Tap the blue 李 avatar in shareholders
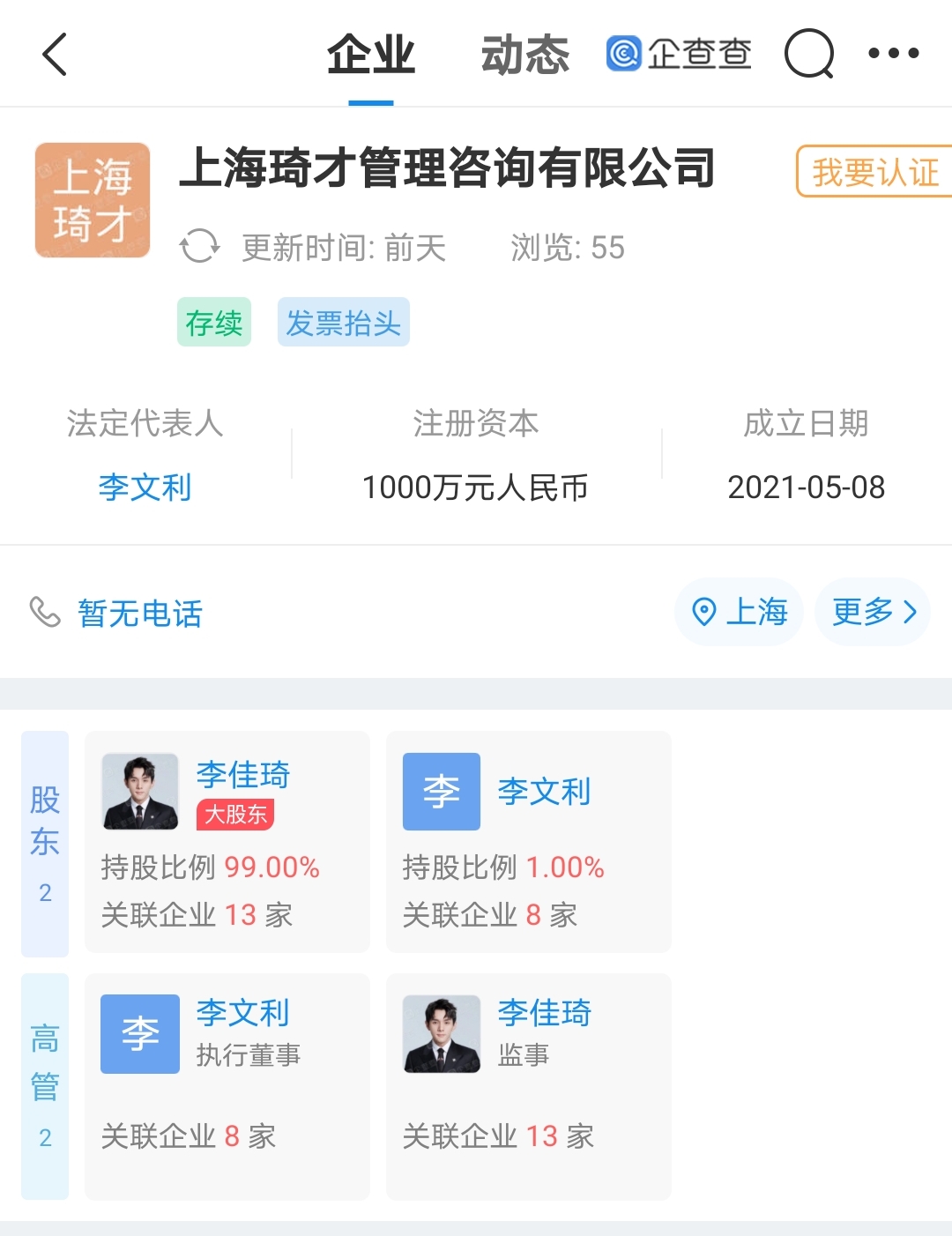Image resolution: width=952 pixels, height=1236 pixels. point(441,791)
